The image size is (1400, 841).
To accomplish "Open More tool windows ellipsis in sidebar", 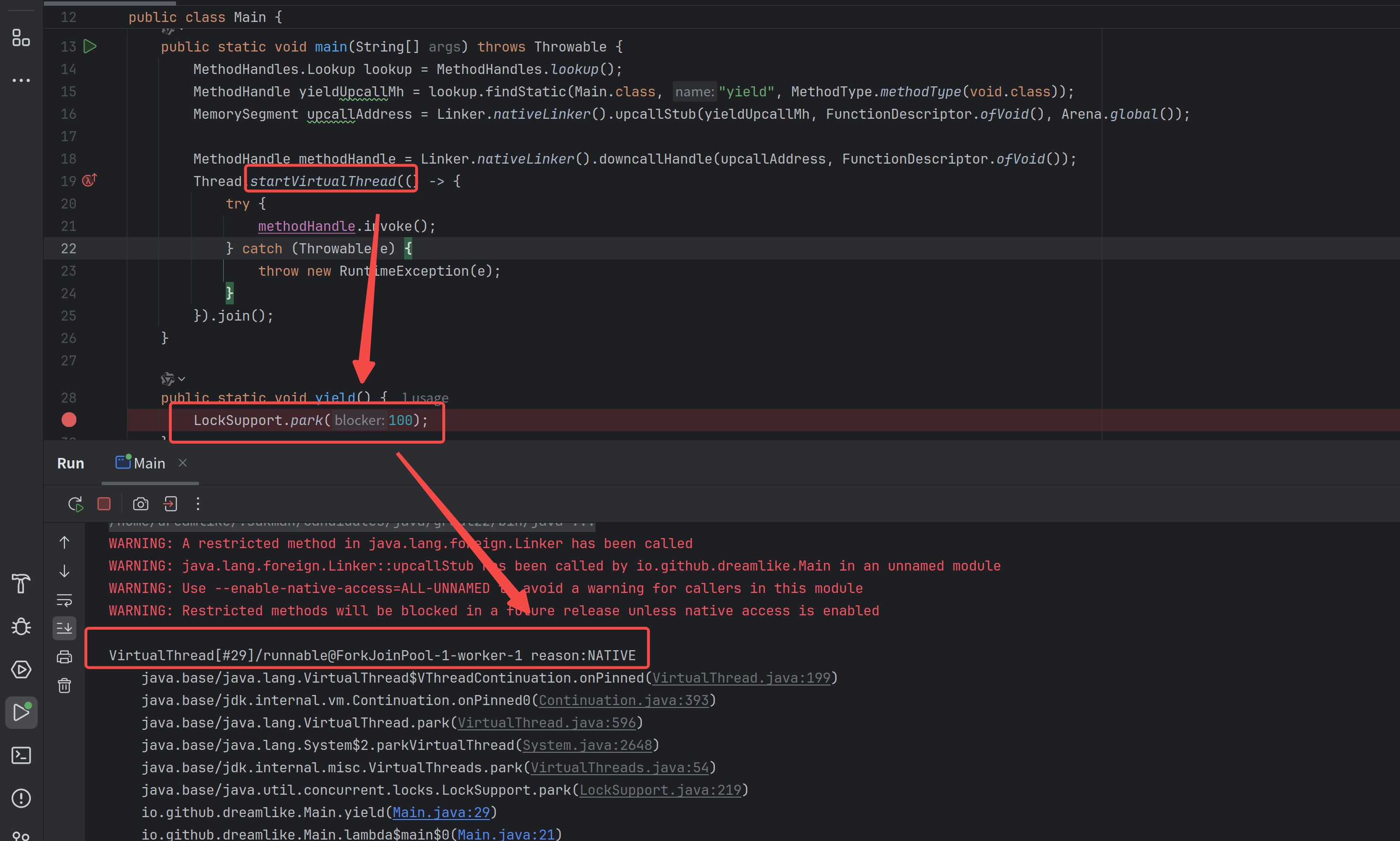I will [21, 81].
